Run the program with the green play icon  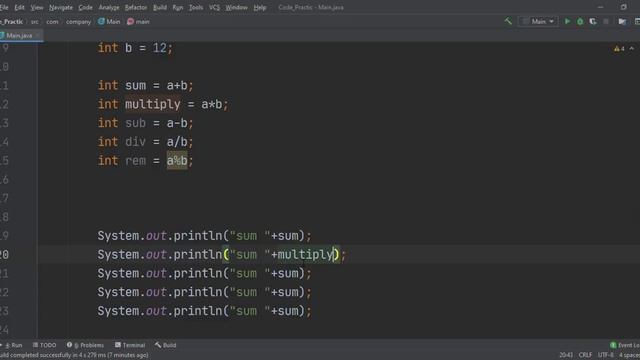(x=567, y=21)
